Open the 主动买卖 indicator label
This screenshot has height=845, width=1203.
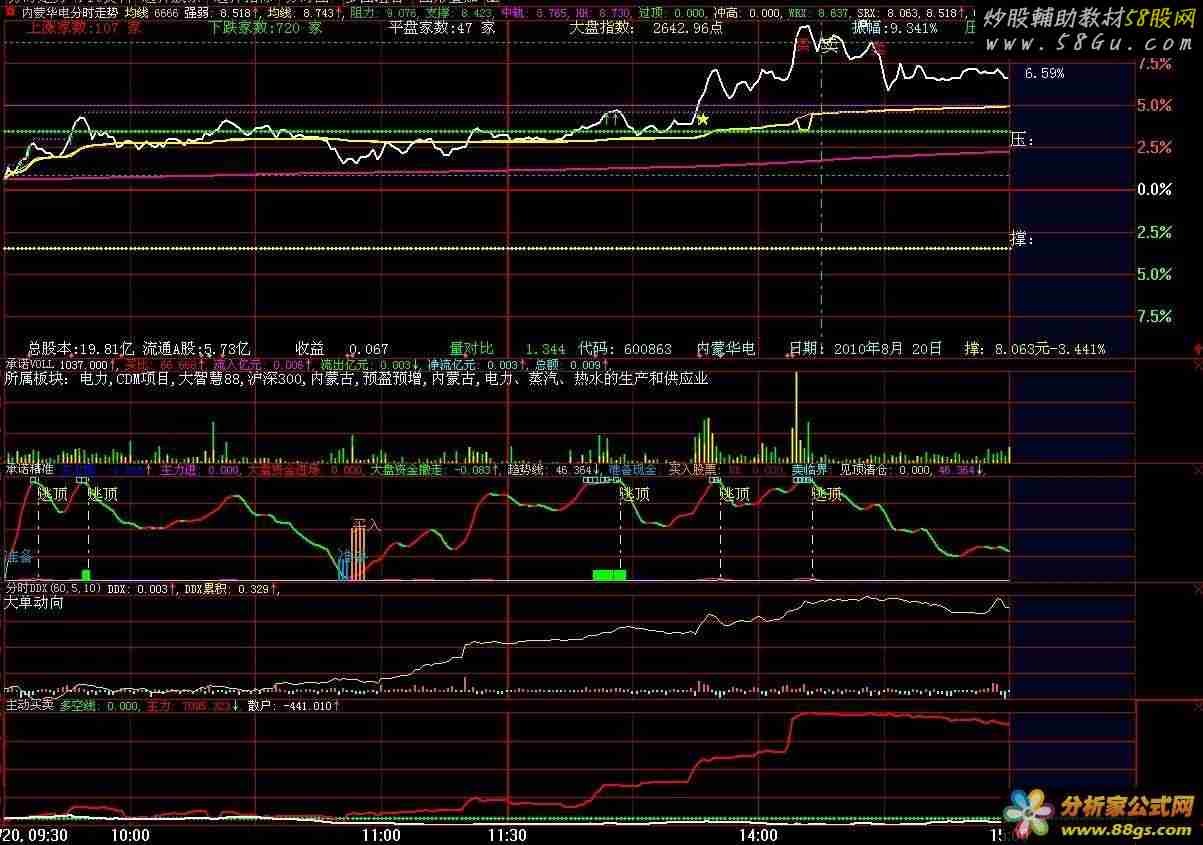[x=29, y=705]
